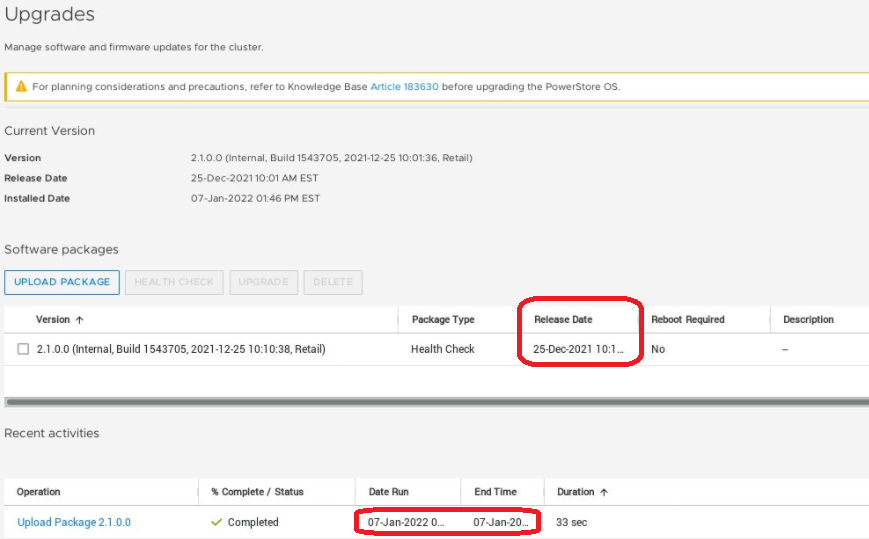Image resolution: width=869 pixels, height=539 pixels.
Task: Open the Upload Package 2.1.0.0 activity link
Action: pyautogui.click(x=74, y=522)
